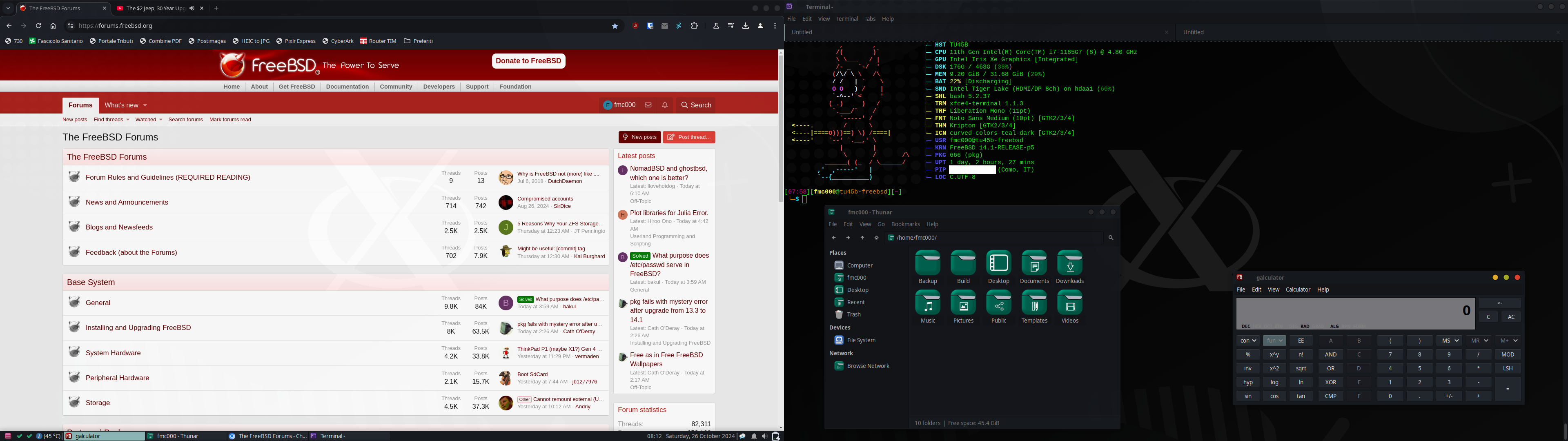The height and width of the screenshot is (441, 1568).
Task: Go to parent folder in Thunar
Action: click(862, 238)
